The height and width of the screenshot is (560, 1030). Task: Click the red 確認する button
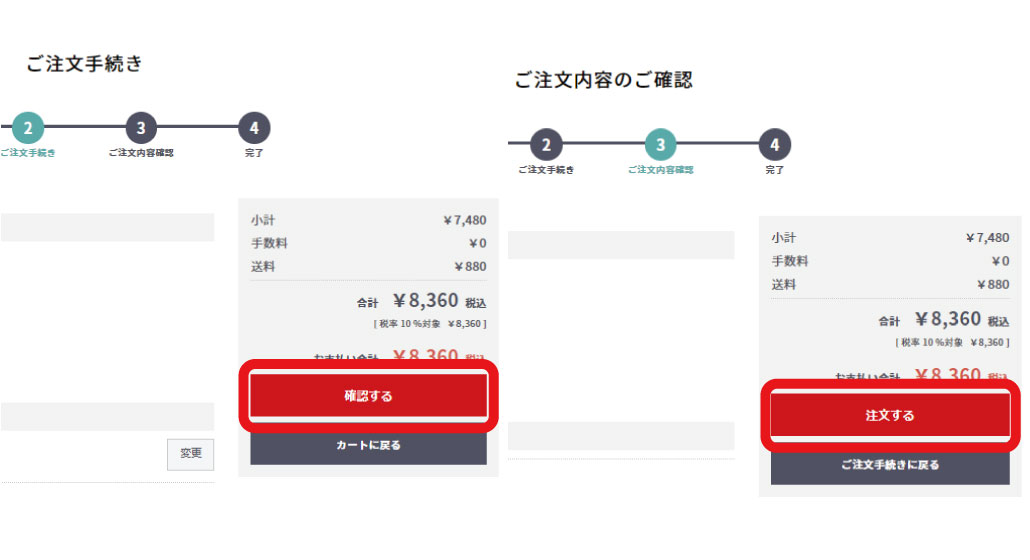tap(368, 395)
